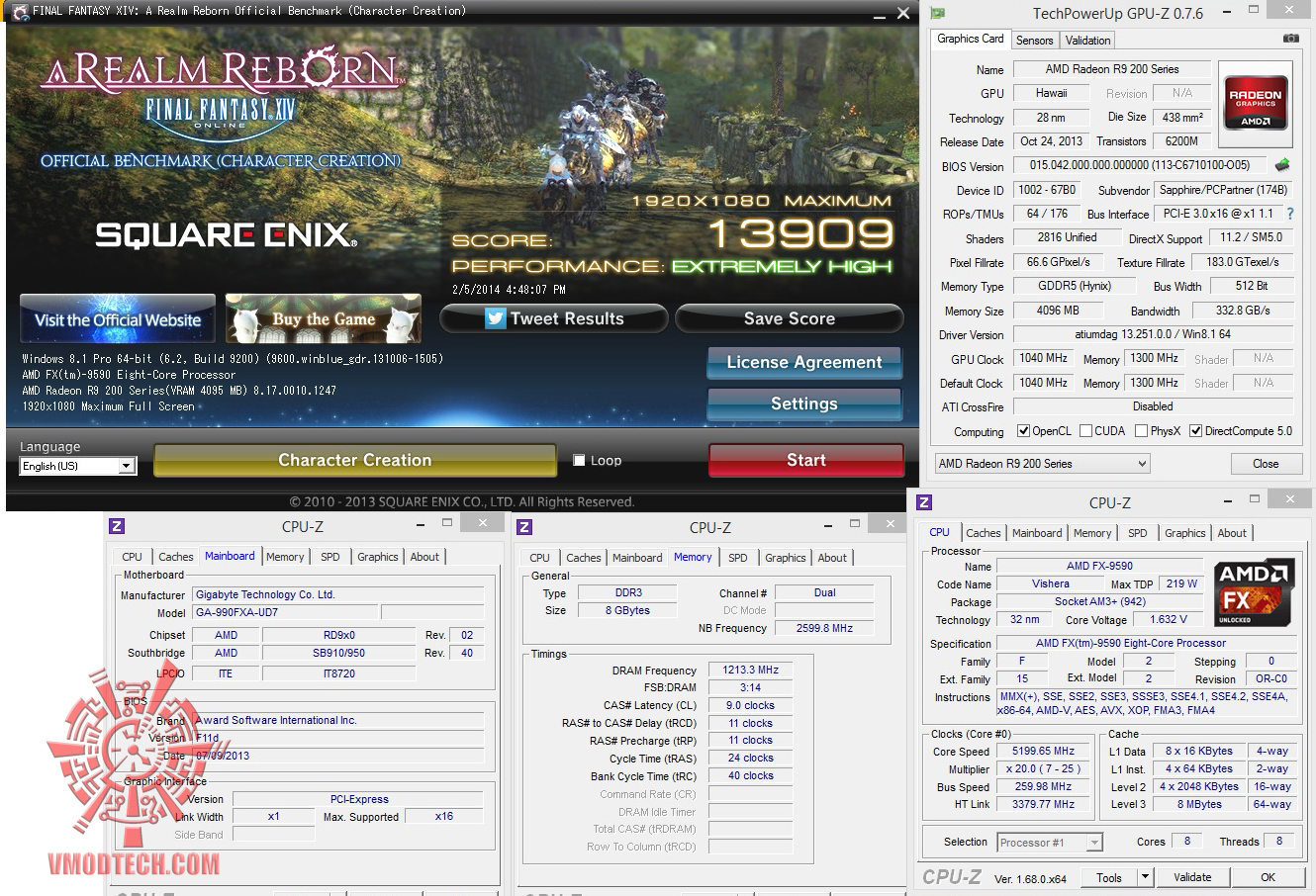Screen dimensions: 1316x896
Task: Click the Z icon of the Mainboard CPU-Z window
Action: (x=116, y=526)
